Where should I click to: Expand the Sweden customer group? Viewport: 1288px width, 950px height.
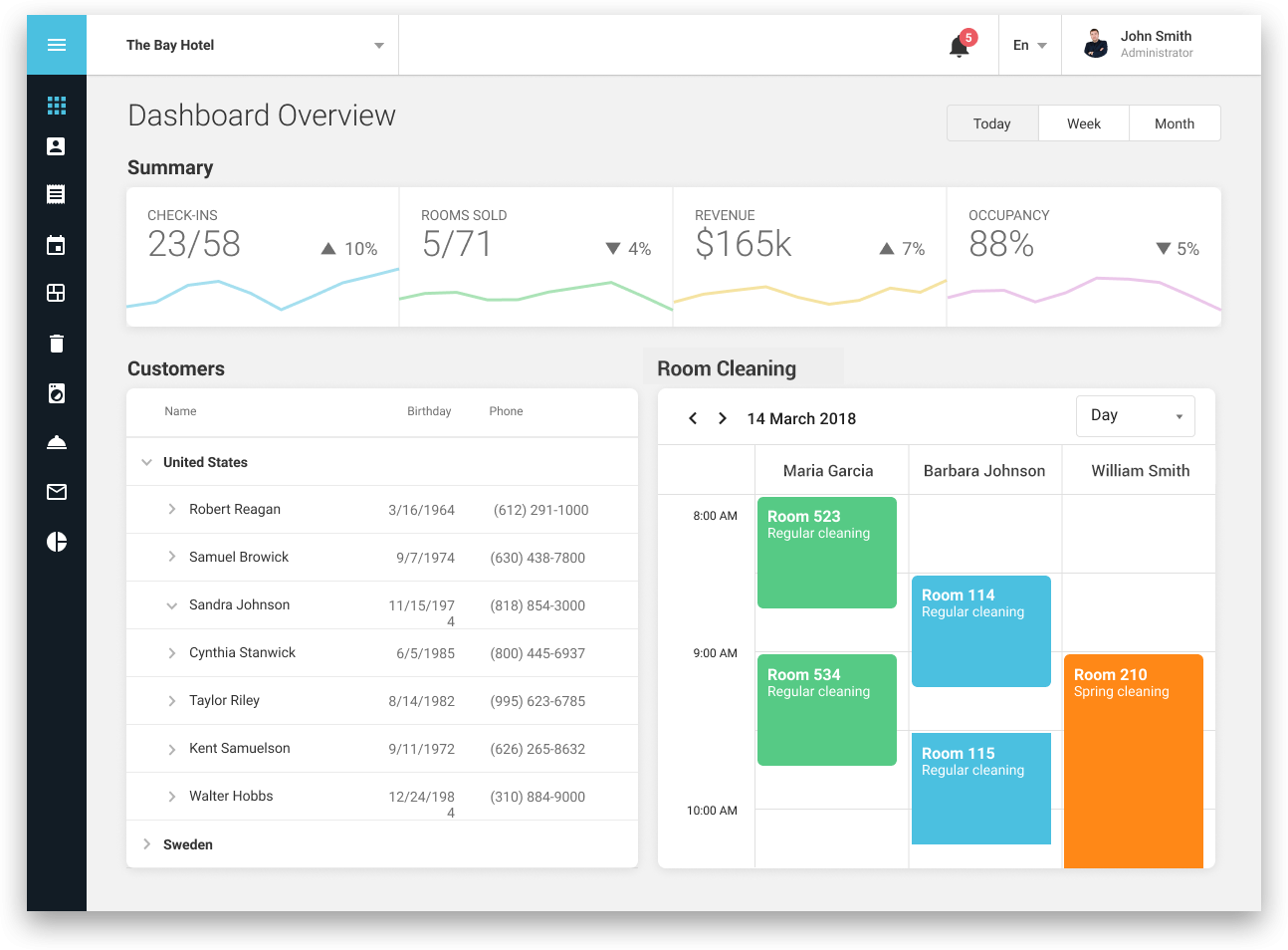147,843
